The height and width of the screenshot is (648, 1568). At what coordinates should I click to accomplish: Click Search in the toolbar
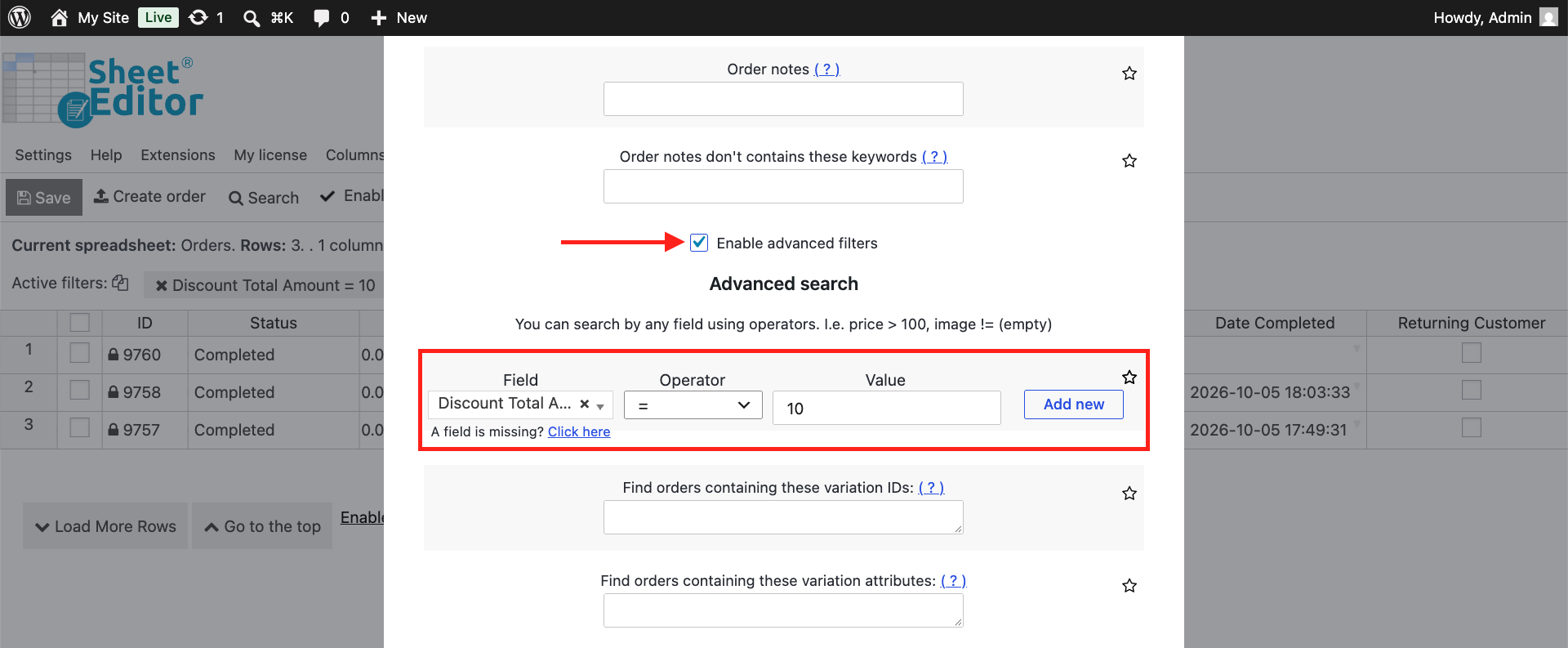(264, 198)
